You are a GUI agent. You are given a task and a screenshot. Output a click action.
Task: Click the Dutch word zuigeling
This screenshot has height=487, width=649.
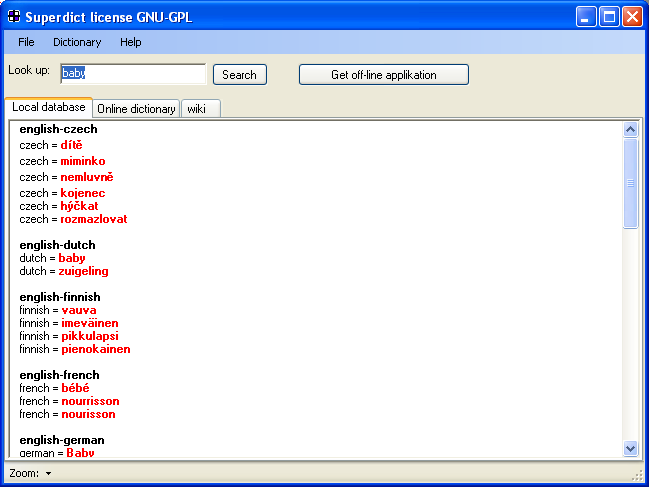pyautogui.click(x=83, y=271)
